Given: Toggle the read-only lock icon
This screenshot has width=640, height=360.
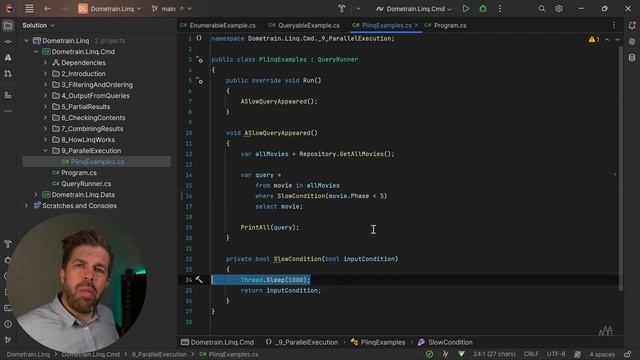Looking at the screenshot, I should point(628,354).
